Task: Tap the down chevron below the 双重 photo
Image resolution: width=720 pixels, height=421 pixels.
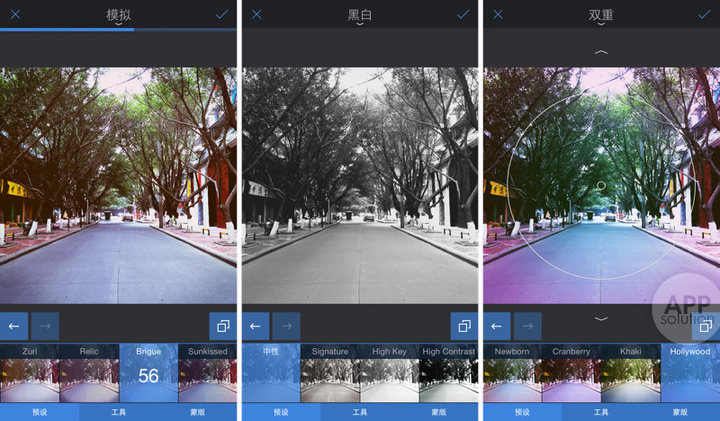Action: point(601,318)
